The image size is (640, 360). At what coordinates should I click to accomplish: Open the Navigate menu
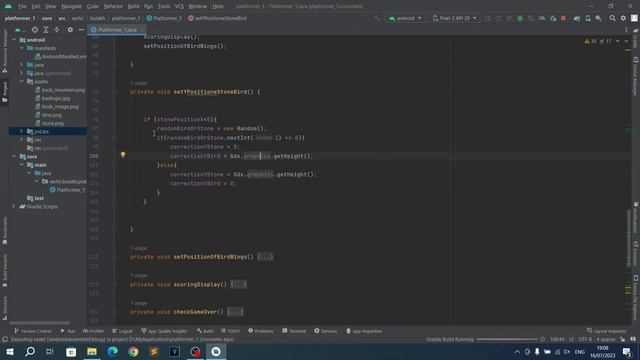(x=71, y=7)
